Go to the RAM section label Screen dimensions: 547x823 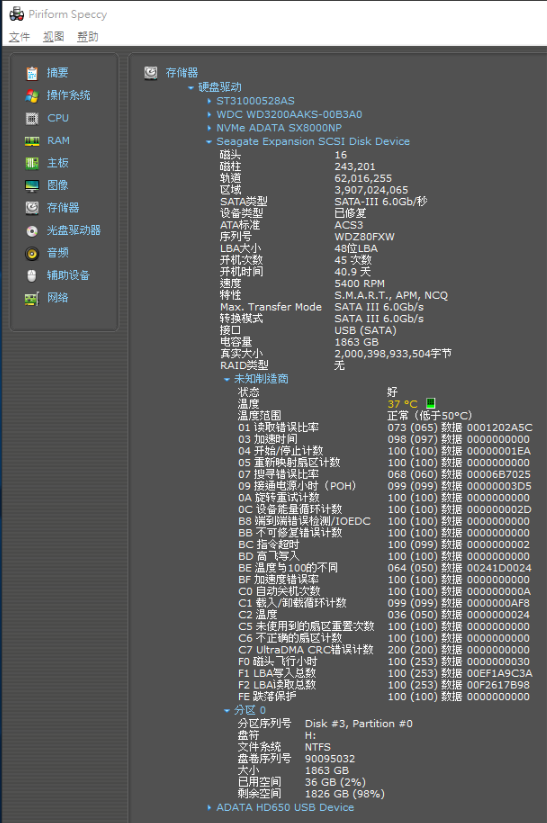click(x=58, y=141)
